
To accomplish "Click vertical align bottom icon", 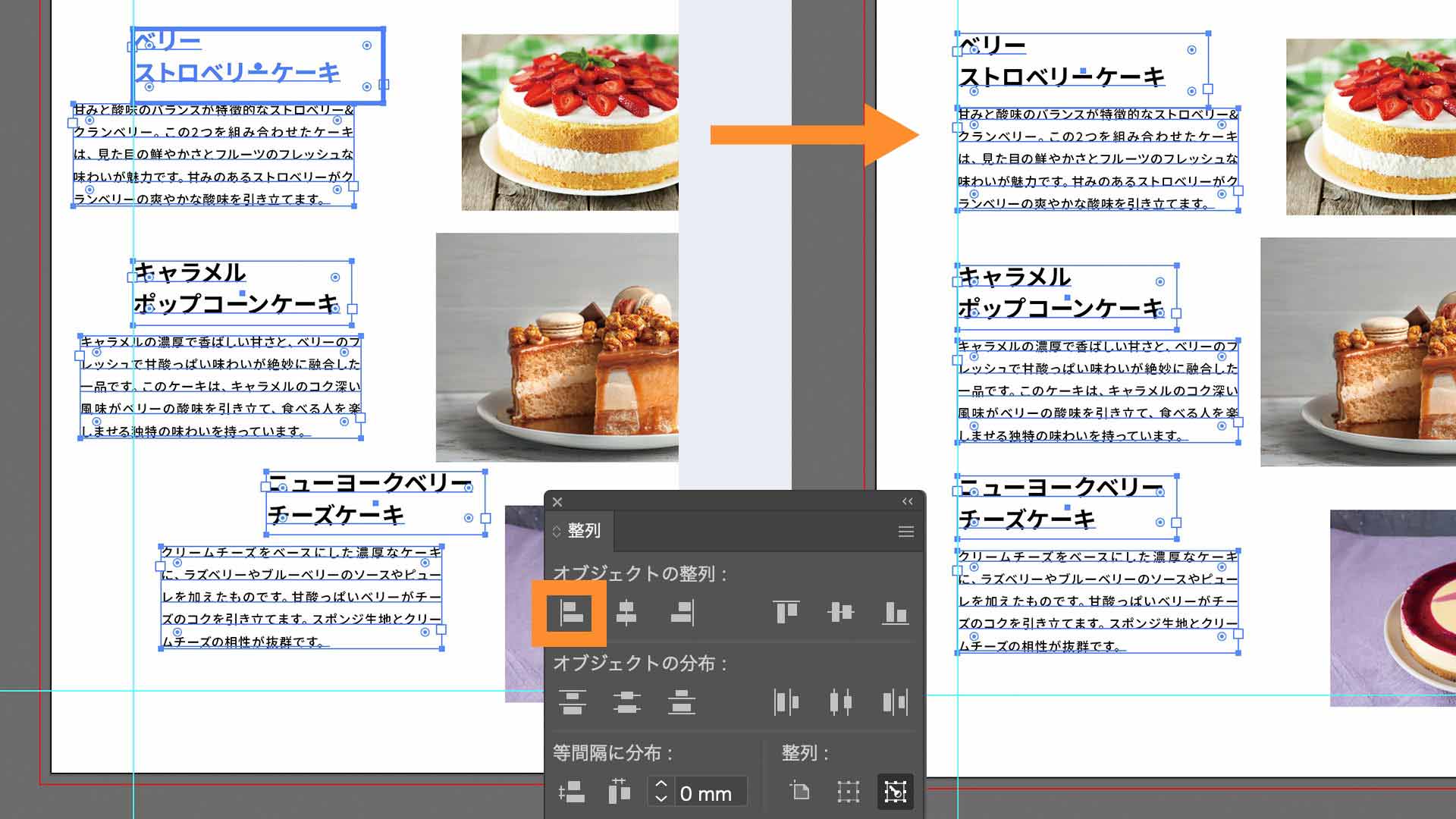I will coord(895,613).
